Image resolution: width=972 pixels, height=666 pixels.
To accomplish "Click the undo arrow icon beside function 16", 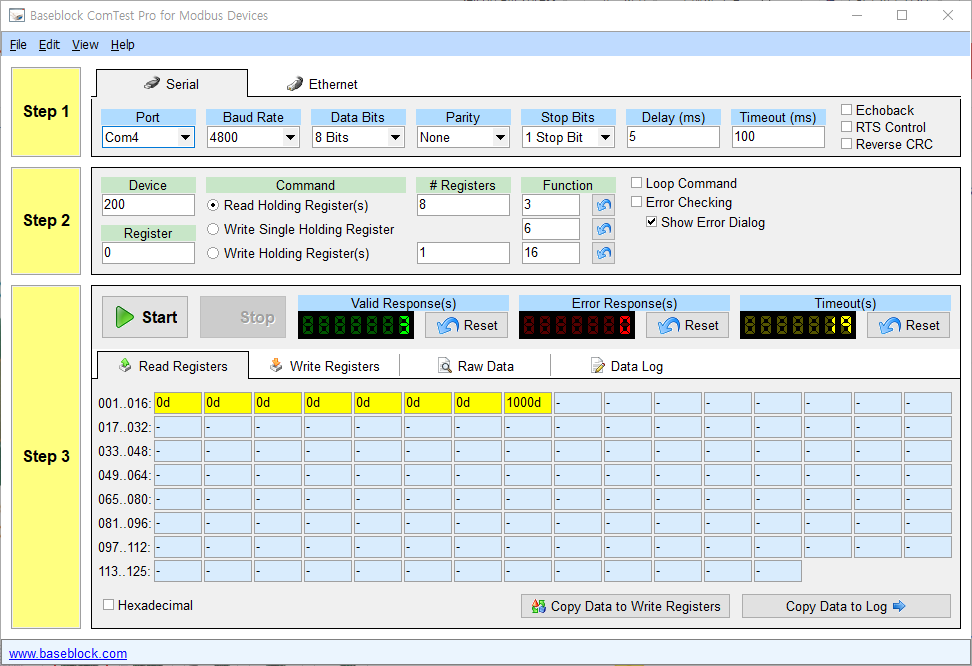I will pyautogui.click(x=603, y=253).
